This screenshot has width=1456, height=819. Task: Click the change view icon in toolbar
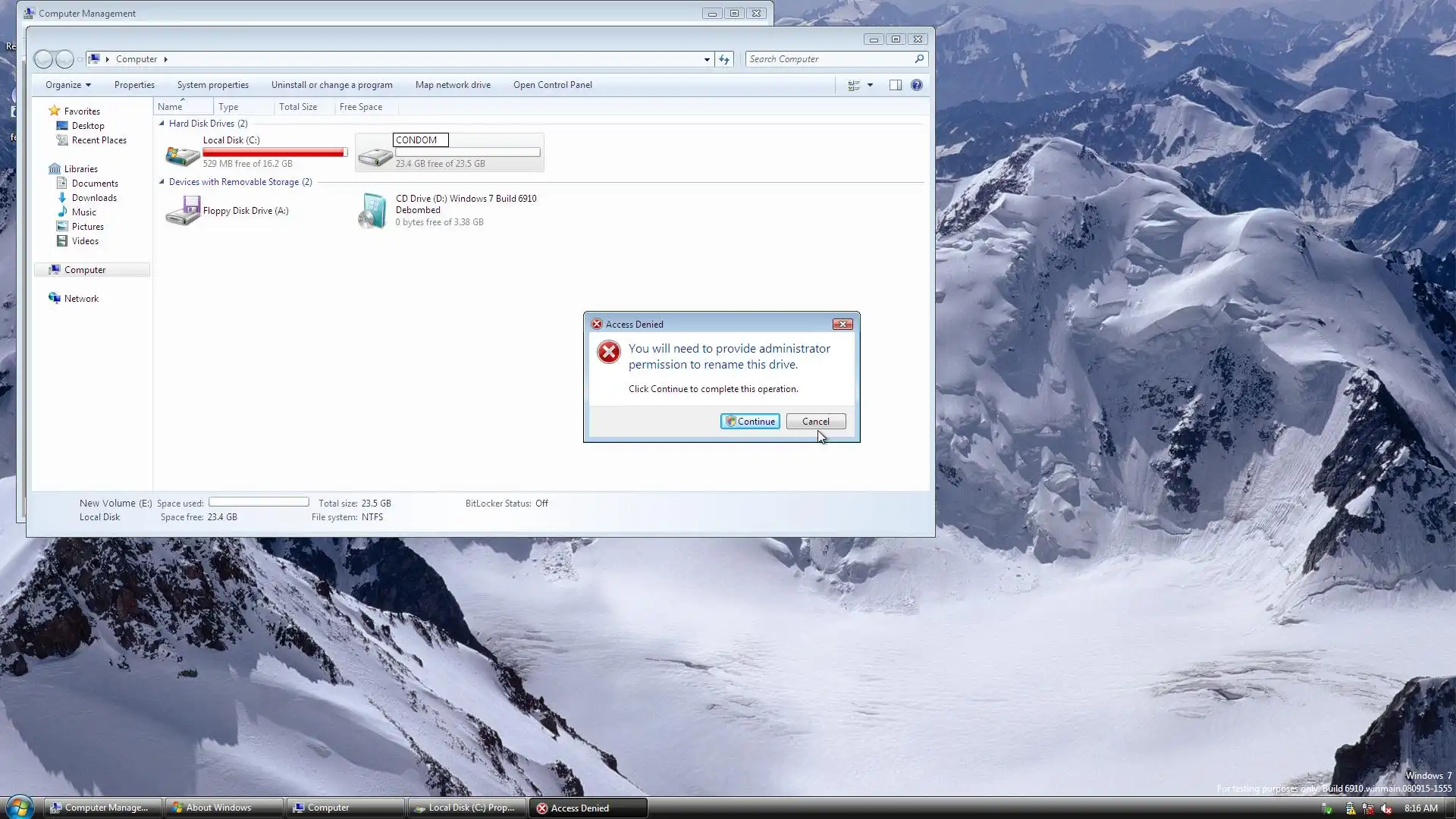[854, 85]
